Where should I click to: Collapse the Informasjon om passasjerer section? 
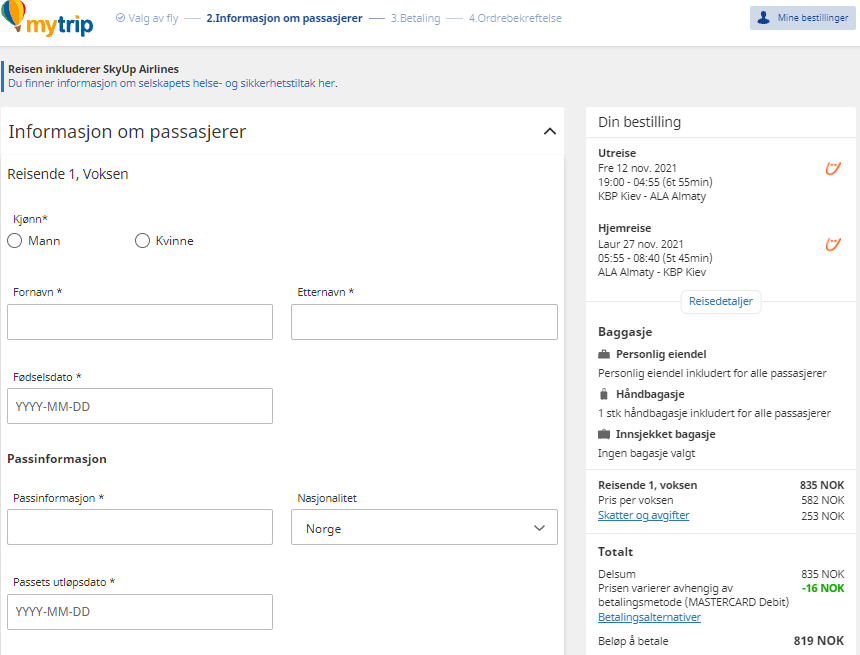click(x=550, y=132)
